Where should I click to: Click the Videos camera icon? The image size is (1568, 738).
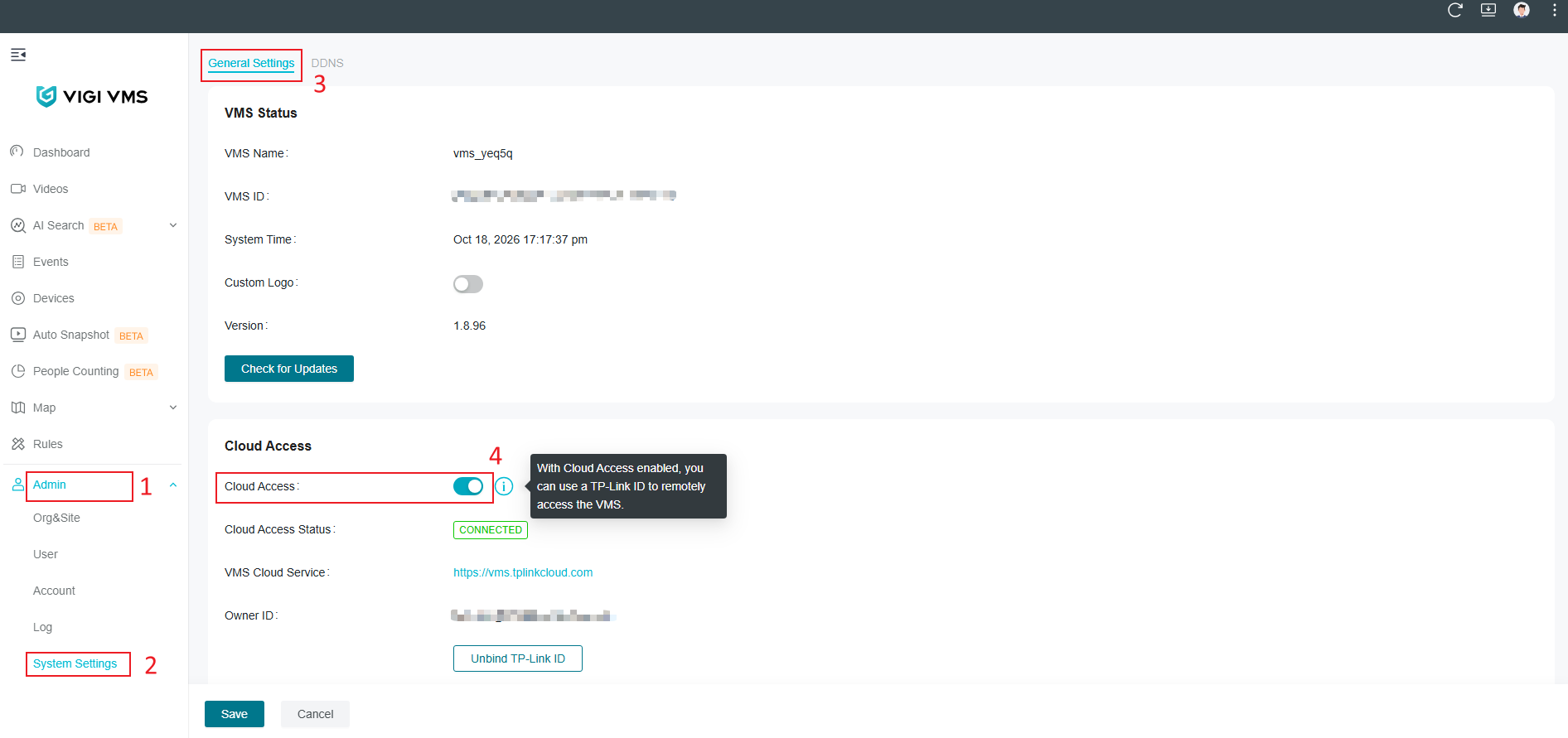[18, 189]
